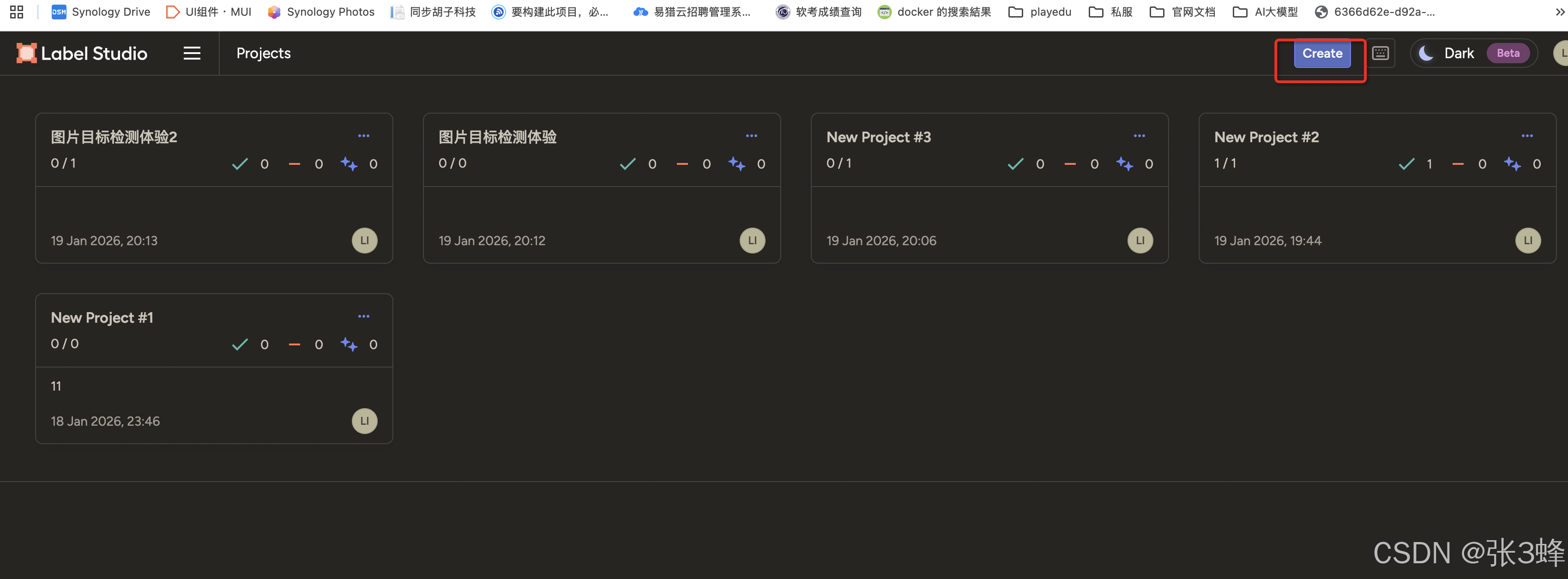This screenshot has width=1568, height=579.
Task: Click the Label Studio logo
Action: click(82, 53)
